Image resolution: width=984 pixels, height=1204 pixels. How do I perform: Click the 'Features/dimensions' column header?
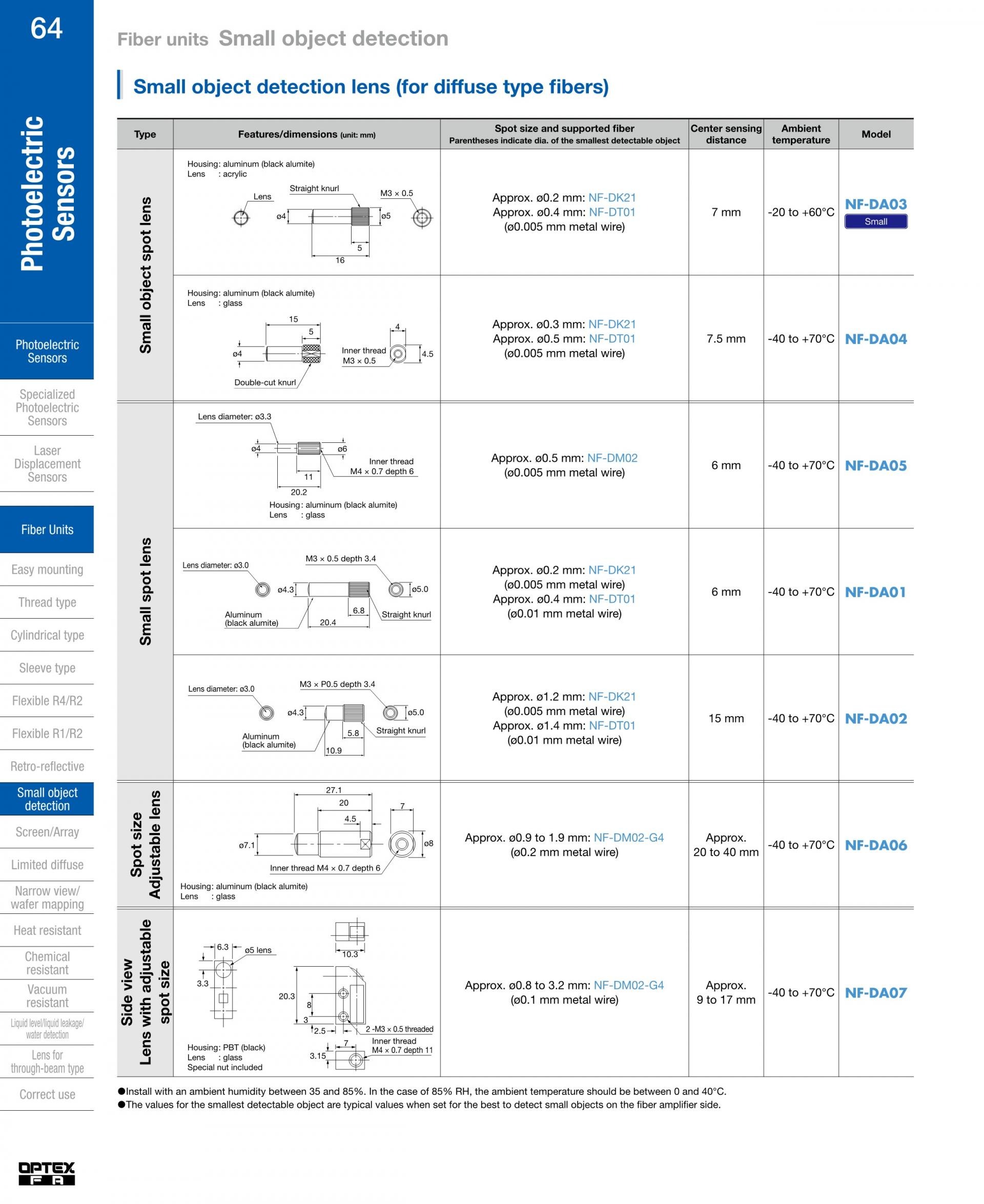(306, 134)
